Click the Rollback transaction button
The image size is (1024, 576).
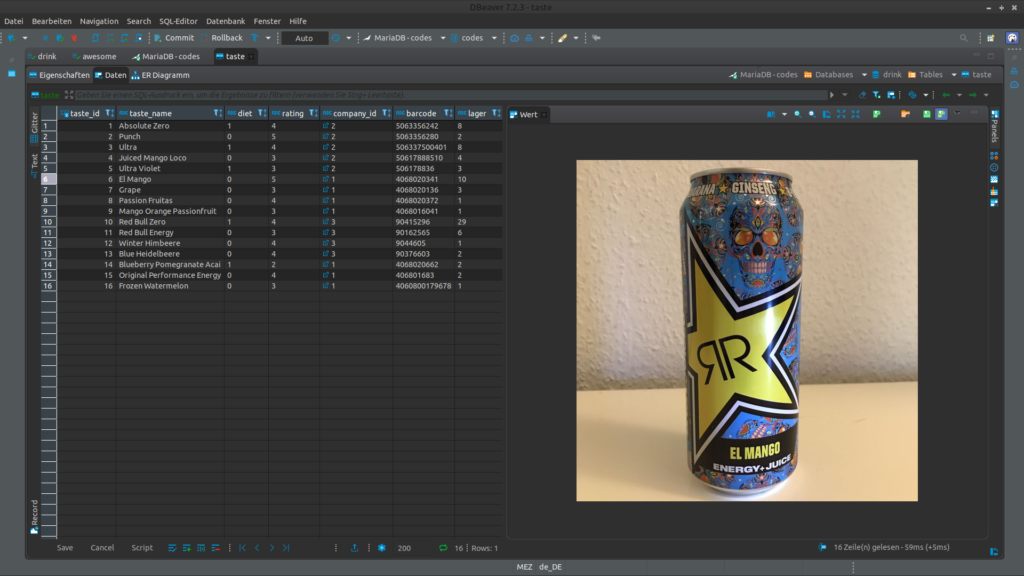coord(220,38)
